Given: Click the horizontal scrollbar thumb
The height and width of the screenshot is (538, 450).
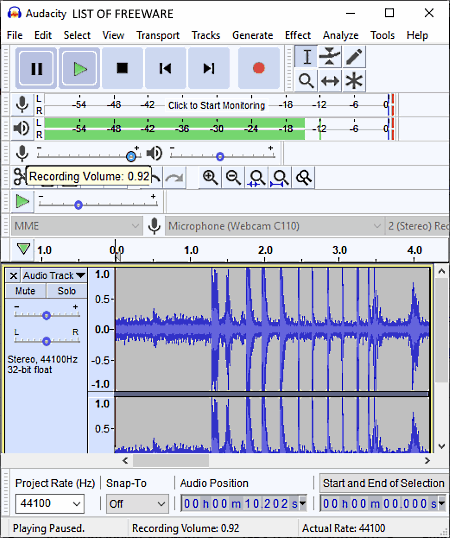Looking at the screenshot, I should pos(171,460).
